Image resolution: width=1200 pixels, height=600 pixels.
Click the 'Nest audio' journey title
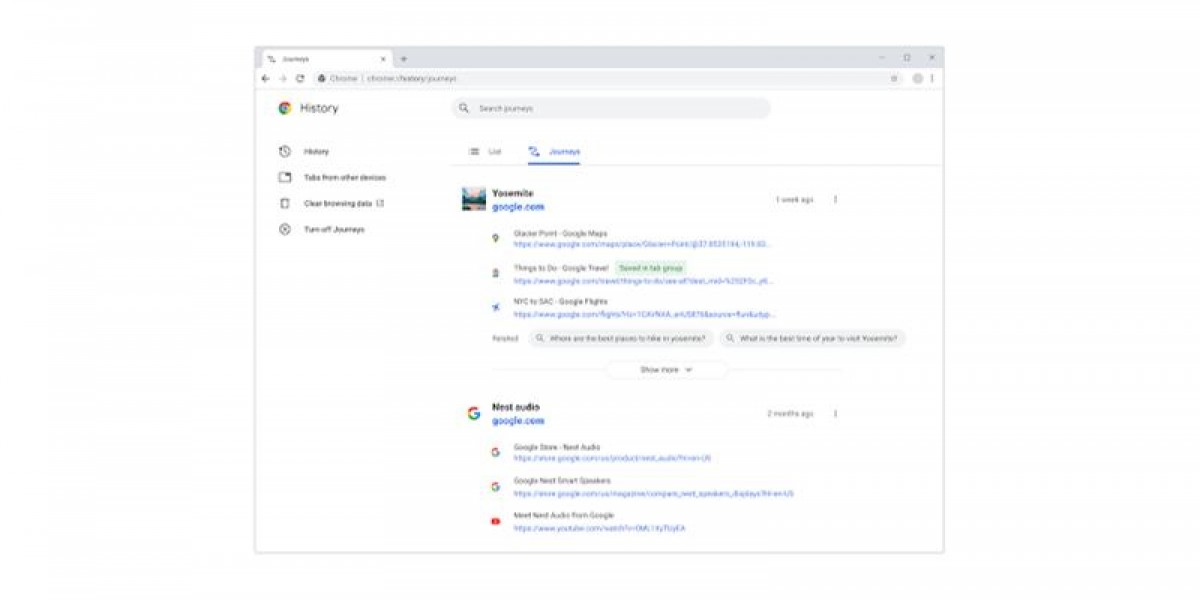(x=516, y=407)
